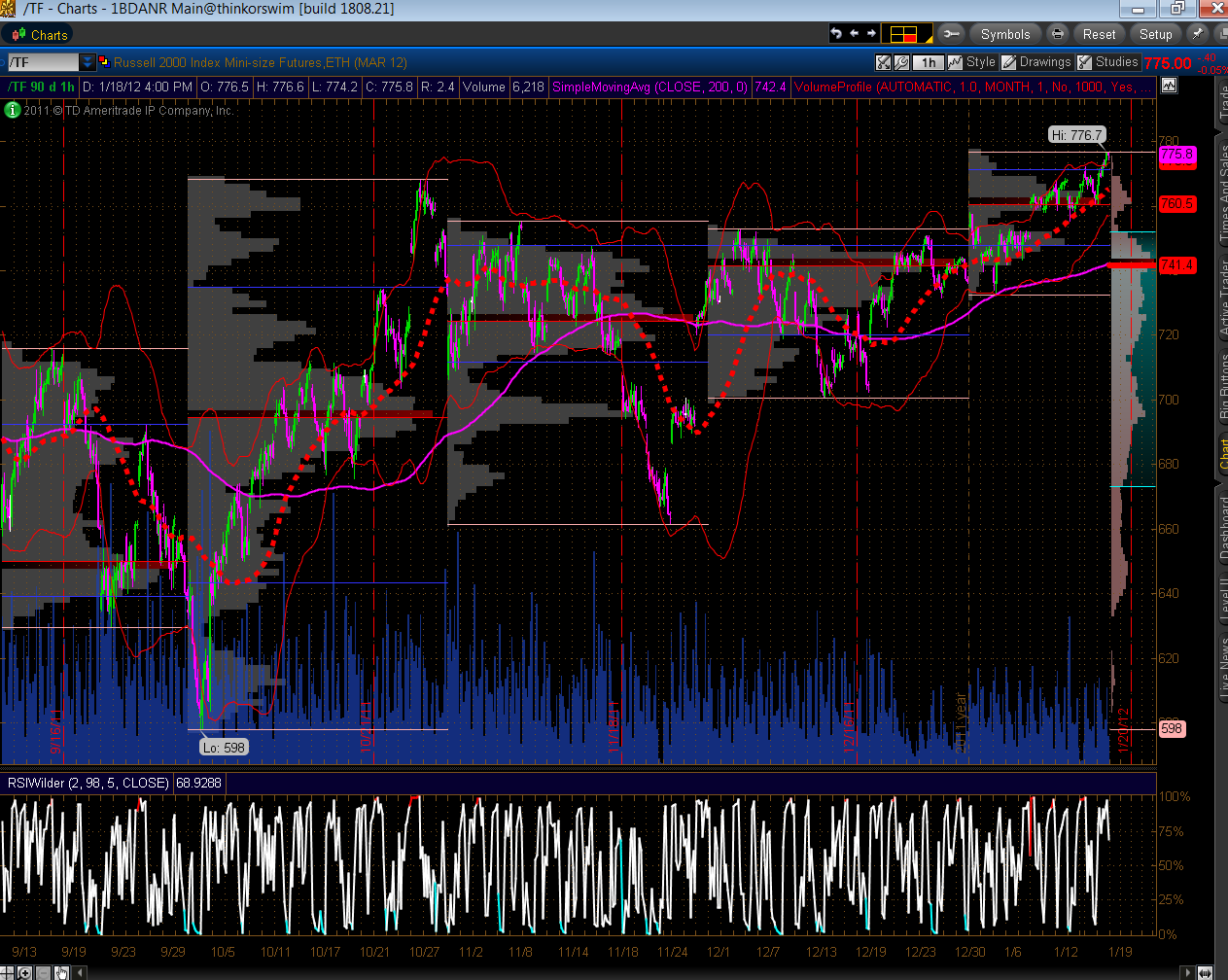Open the Symbols button
1228x980 pixels.
tap(1005, 34)
